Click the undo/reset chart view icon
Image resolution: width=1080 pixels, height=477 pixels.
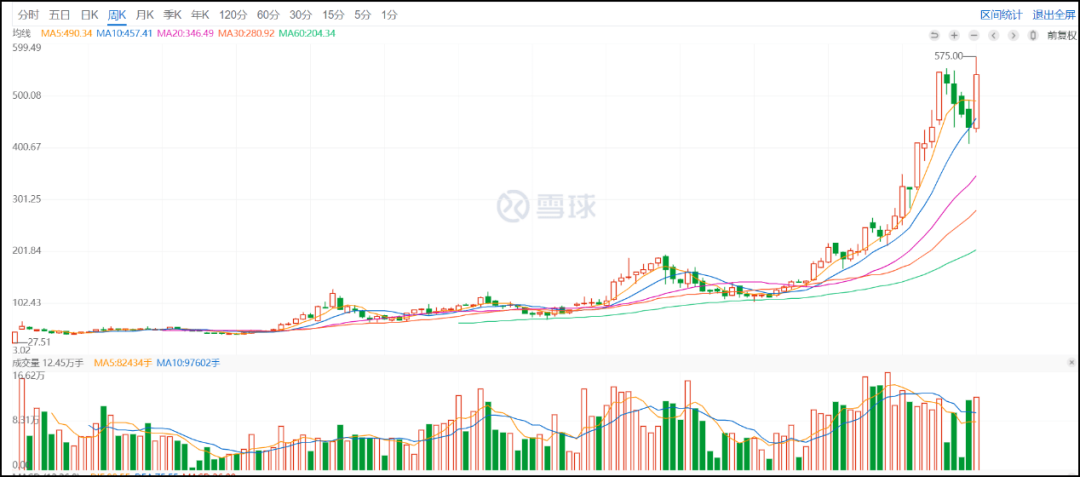(935, 35)
